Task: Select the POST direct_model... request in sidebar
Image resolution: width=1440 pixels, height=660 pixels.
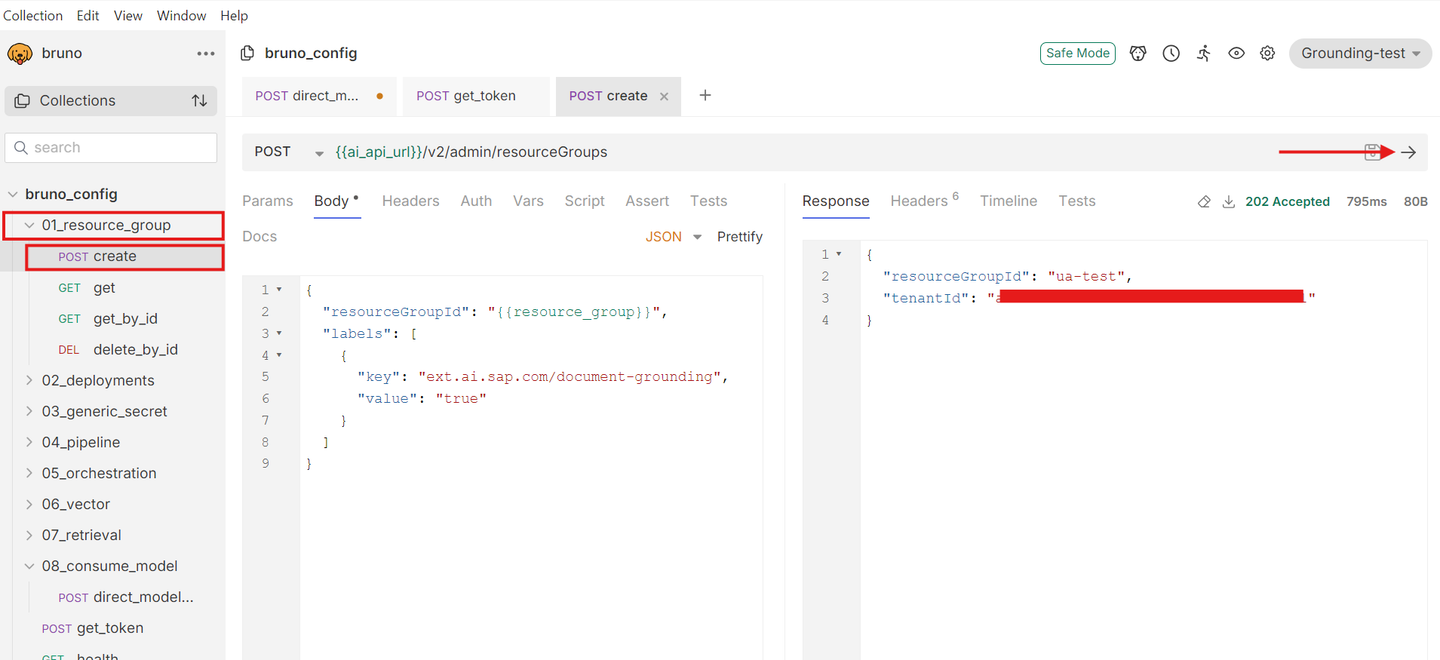Action: coord(126,598)
